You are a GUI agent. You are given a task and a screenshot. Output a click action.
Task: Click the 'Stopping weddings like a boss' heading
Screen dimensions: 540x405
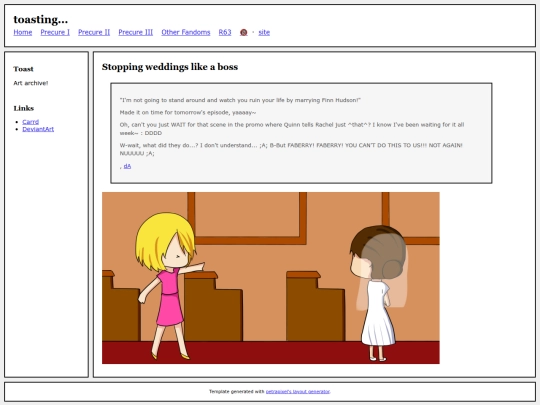pos(170,67)
